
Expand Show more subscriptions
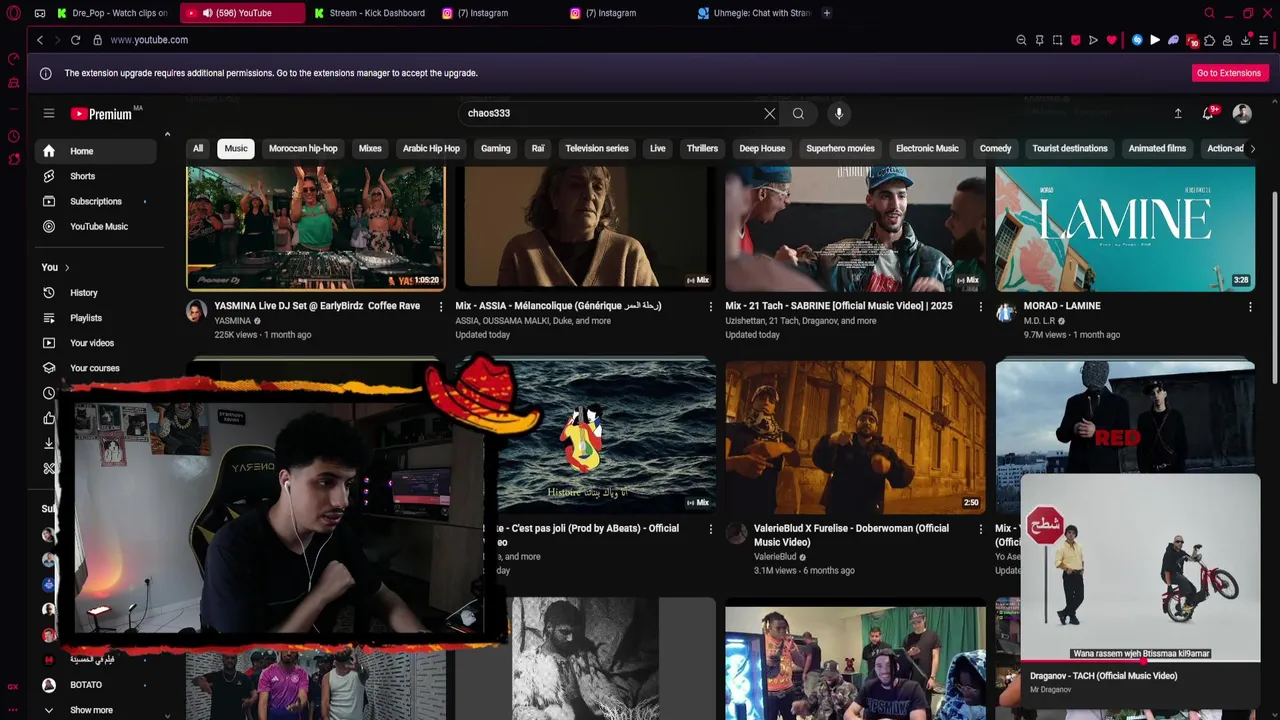pyautogui.click(x=90, y=710)
